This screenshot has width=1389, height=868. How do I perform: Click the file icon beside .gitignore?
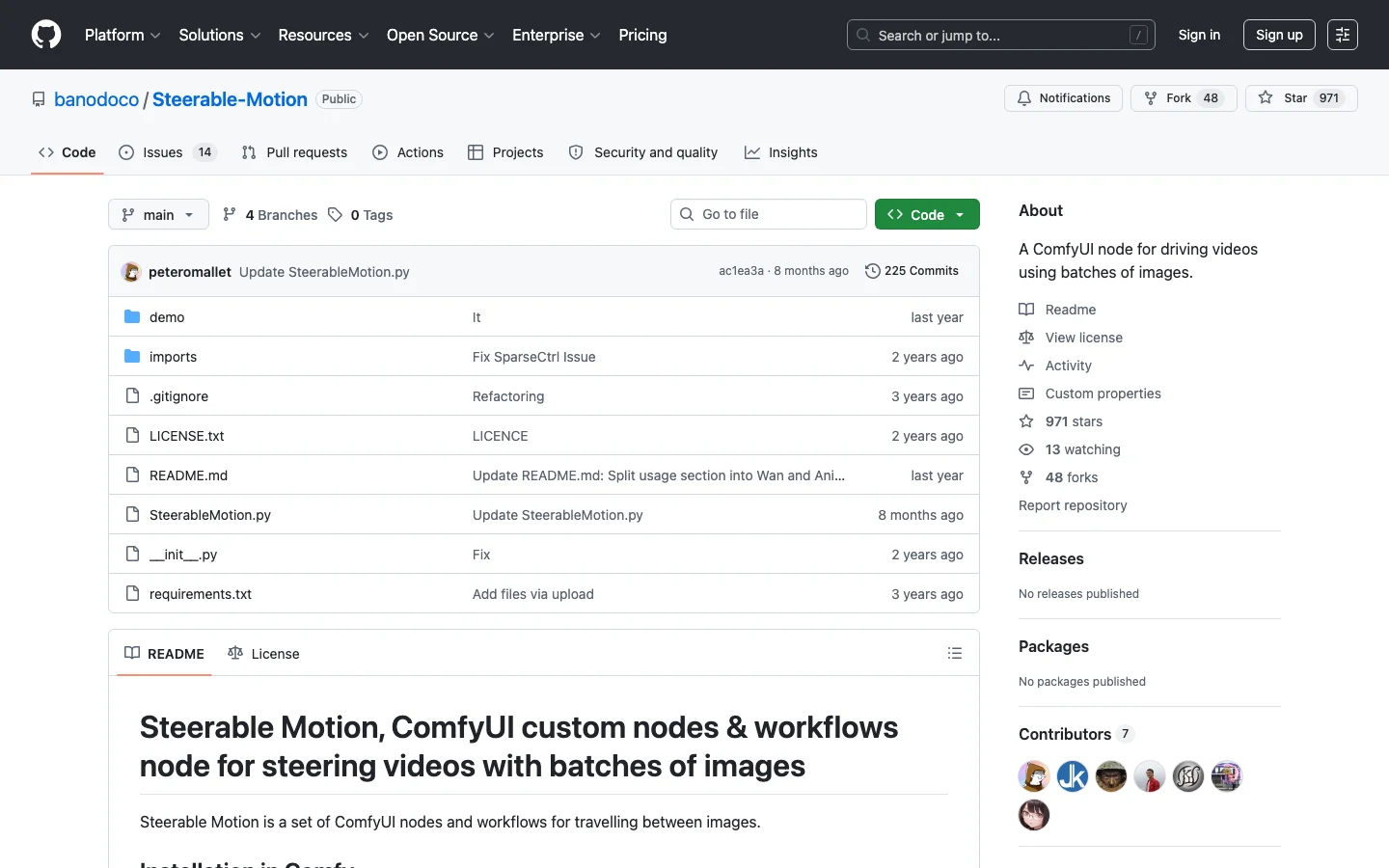(x=132, y=395)
